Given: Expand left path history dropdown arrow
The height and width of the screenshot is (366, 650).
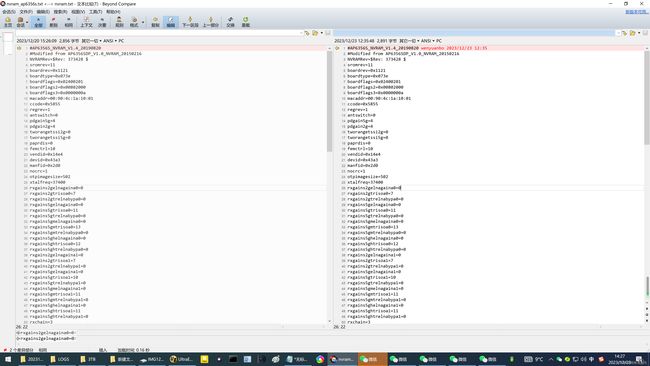Looking at the screenshot, I should (x=301, y=33).
